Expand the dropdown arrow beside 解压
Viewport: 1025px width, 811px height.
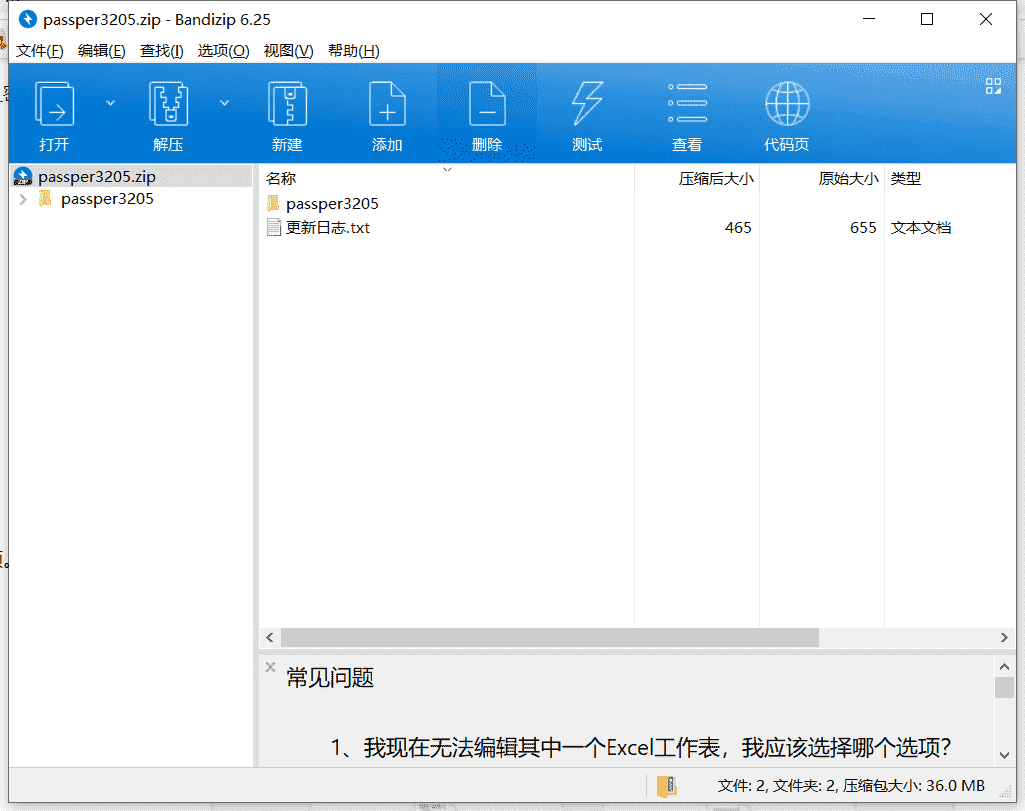(224, 103)
